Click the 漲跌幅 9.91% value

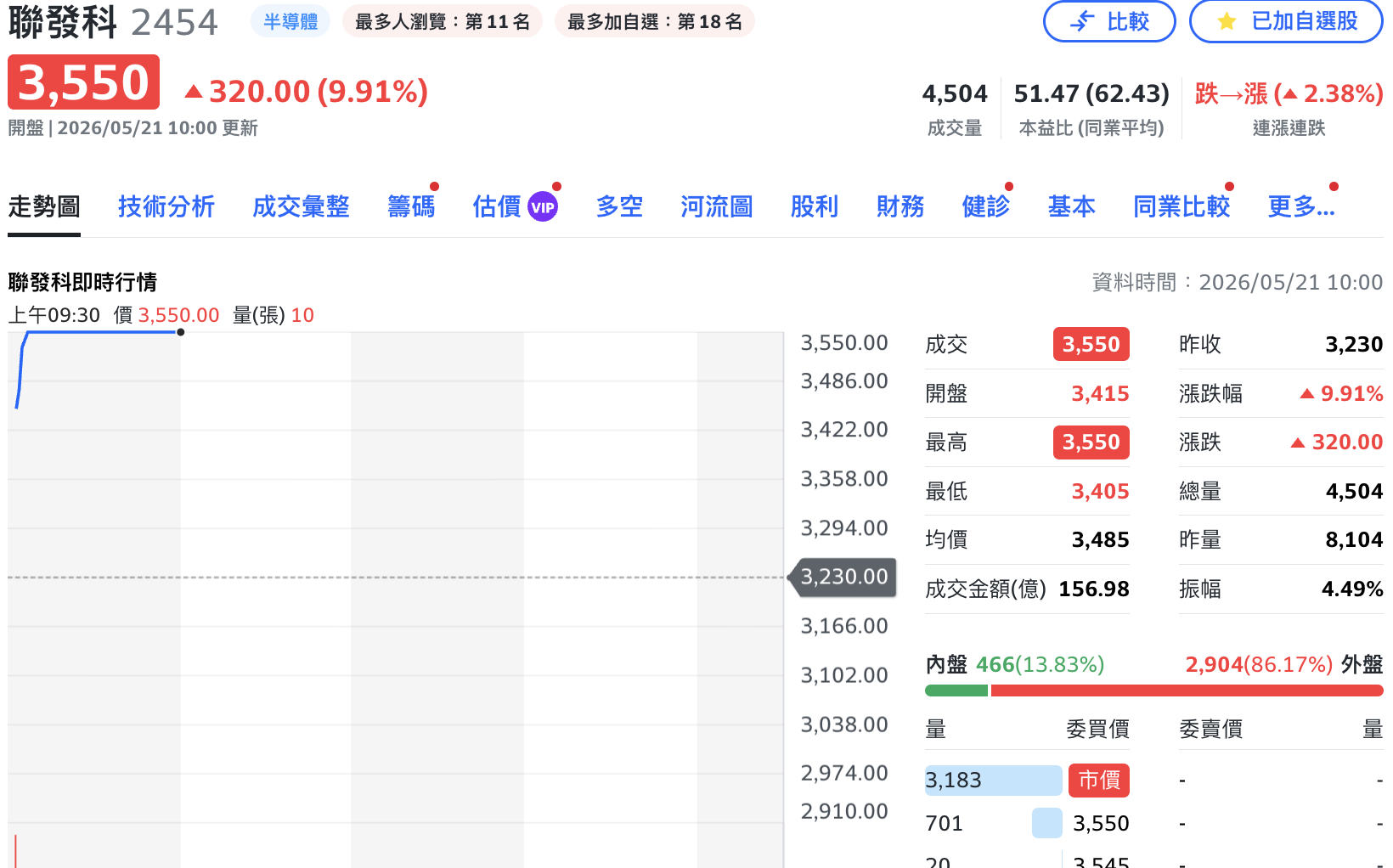[1342, 393]
